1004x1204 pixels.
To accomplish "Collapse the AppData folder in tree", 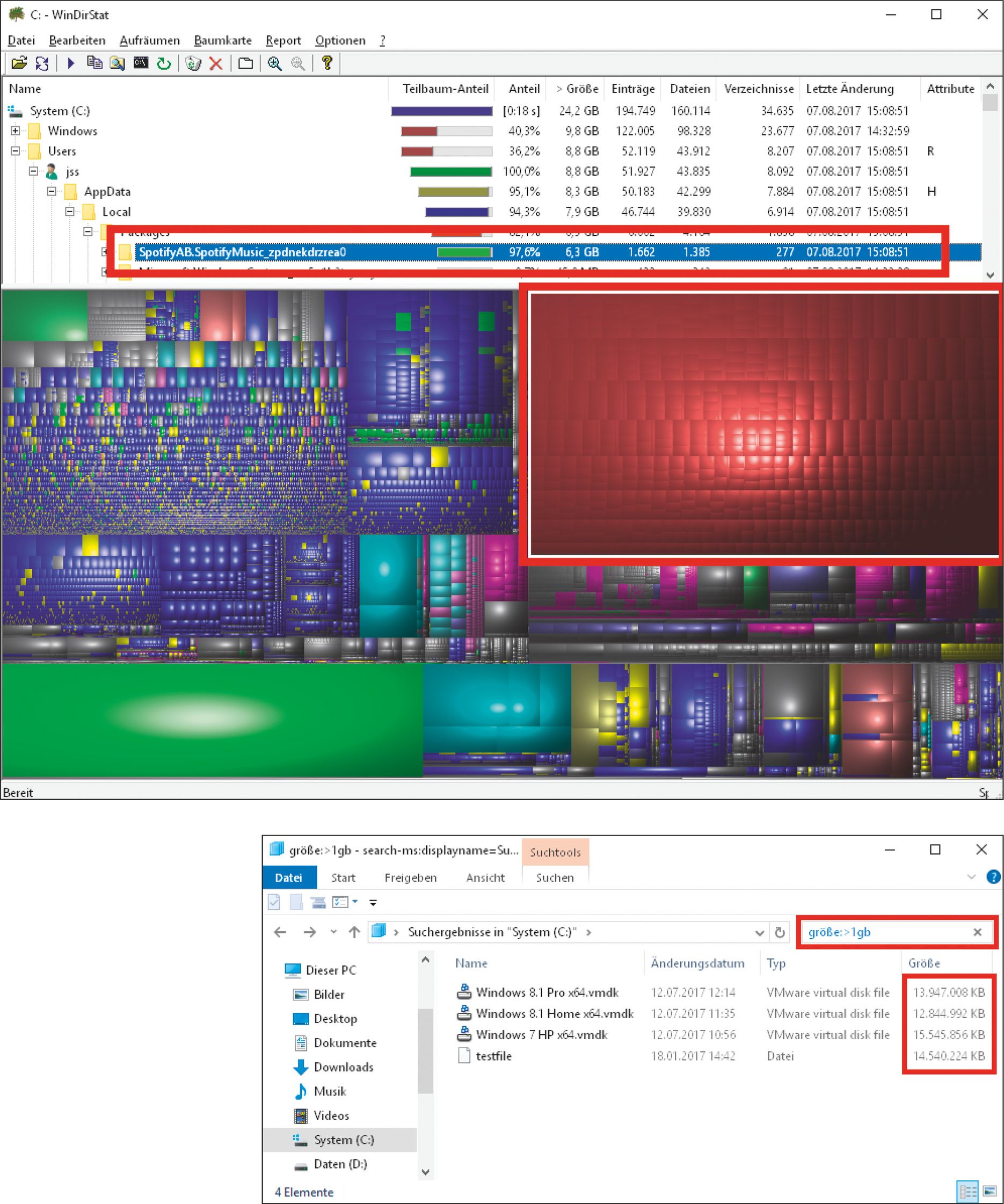I will point(52,192).
